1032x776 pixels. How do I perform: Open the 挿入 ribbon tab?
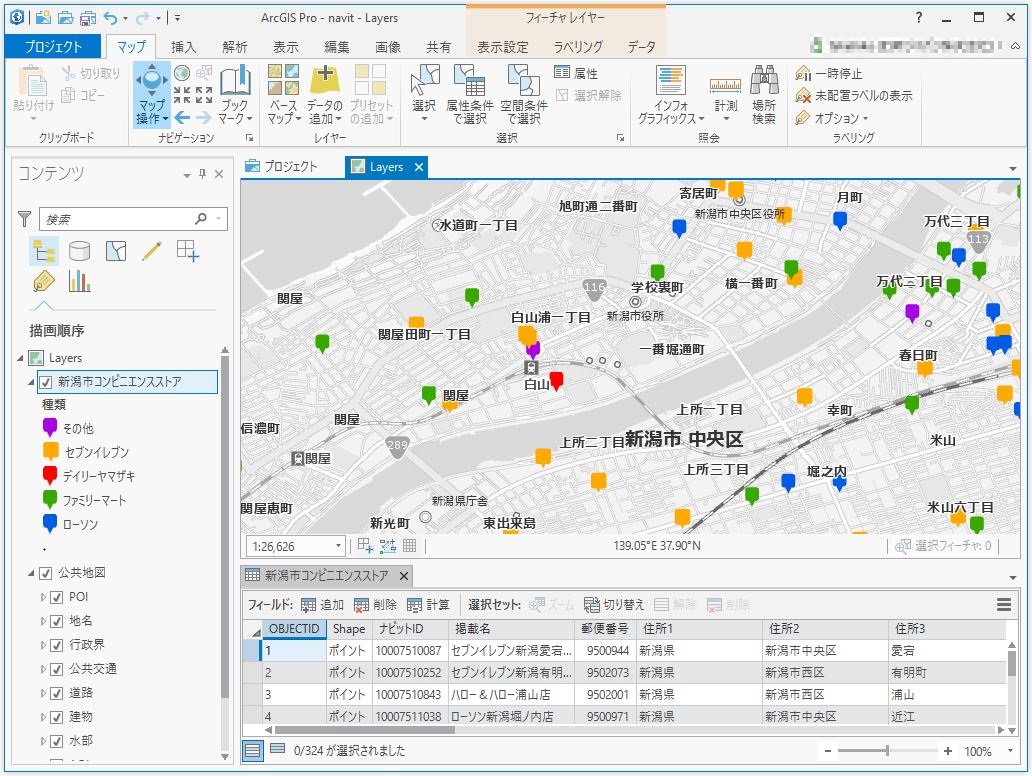tap(184, 47)
